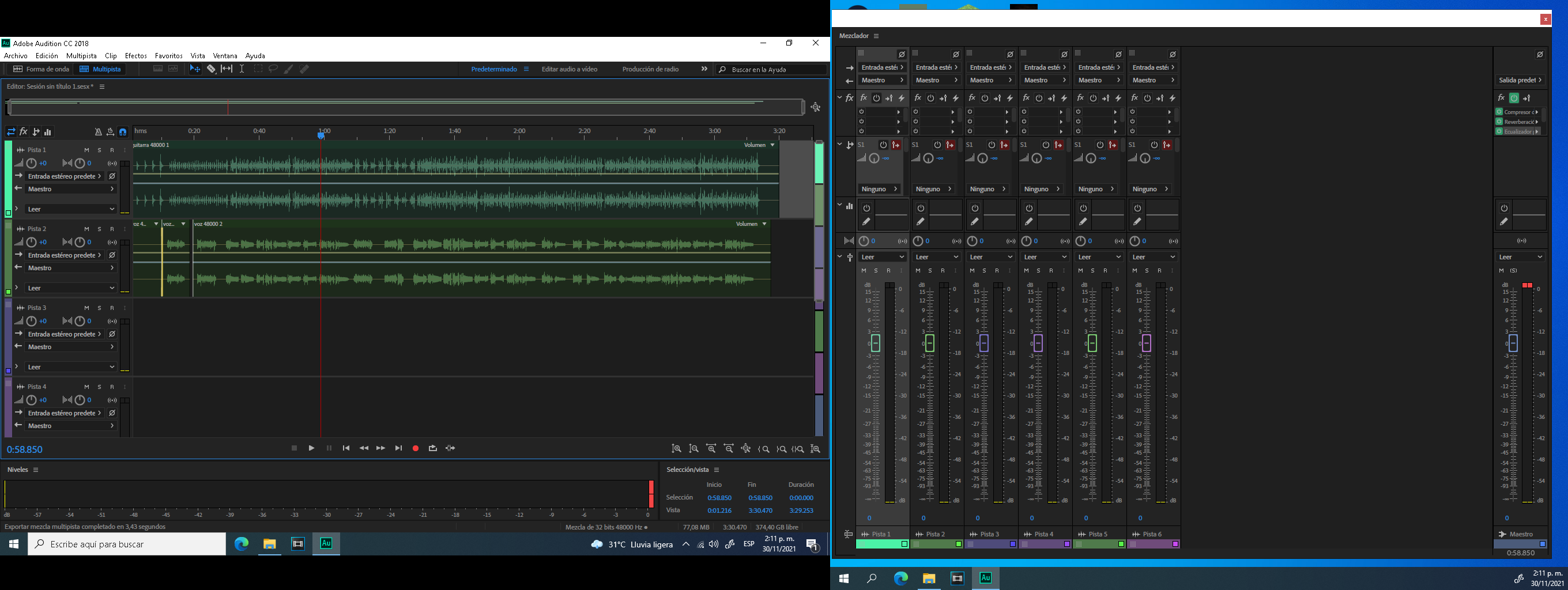
Task: Select the Razor tool for cutting clips
Action: pos(210,69)
